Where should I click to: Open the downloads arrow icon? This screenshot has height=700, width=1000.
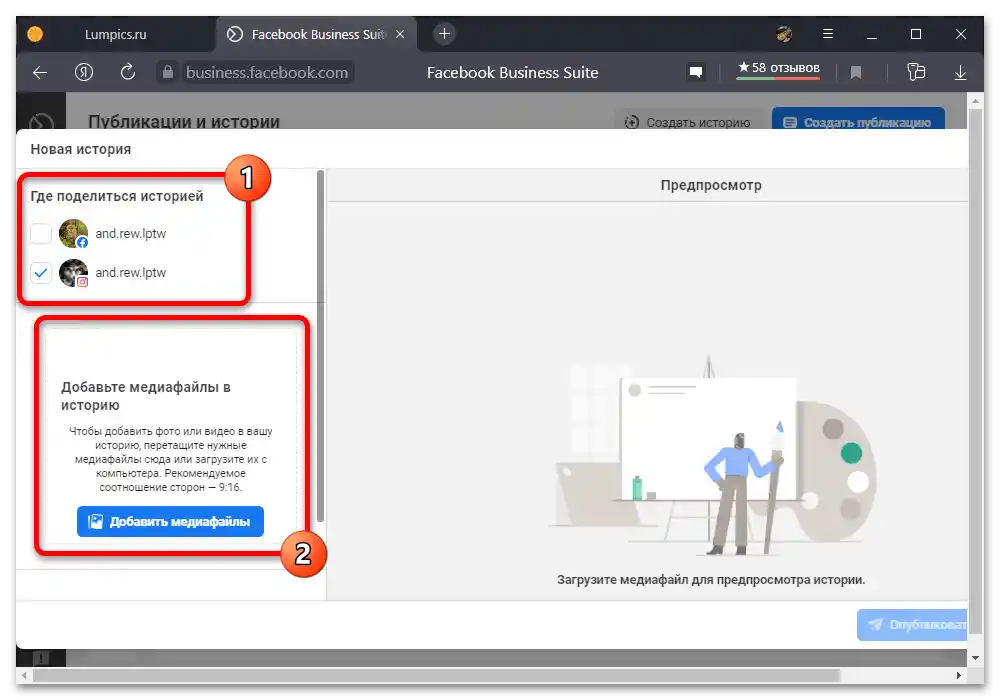point(960,73)
